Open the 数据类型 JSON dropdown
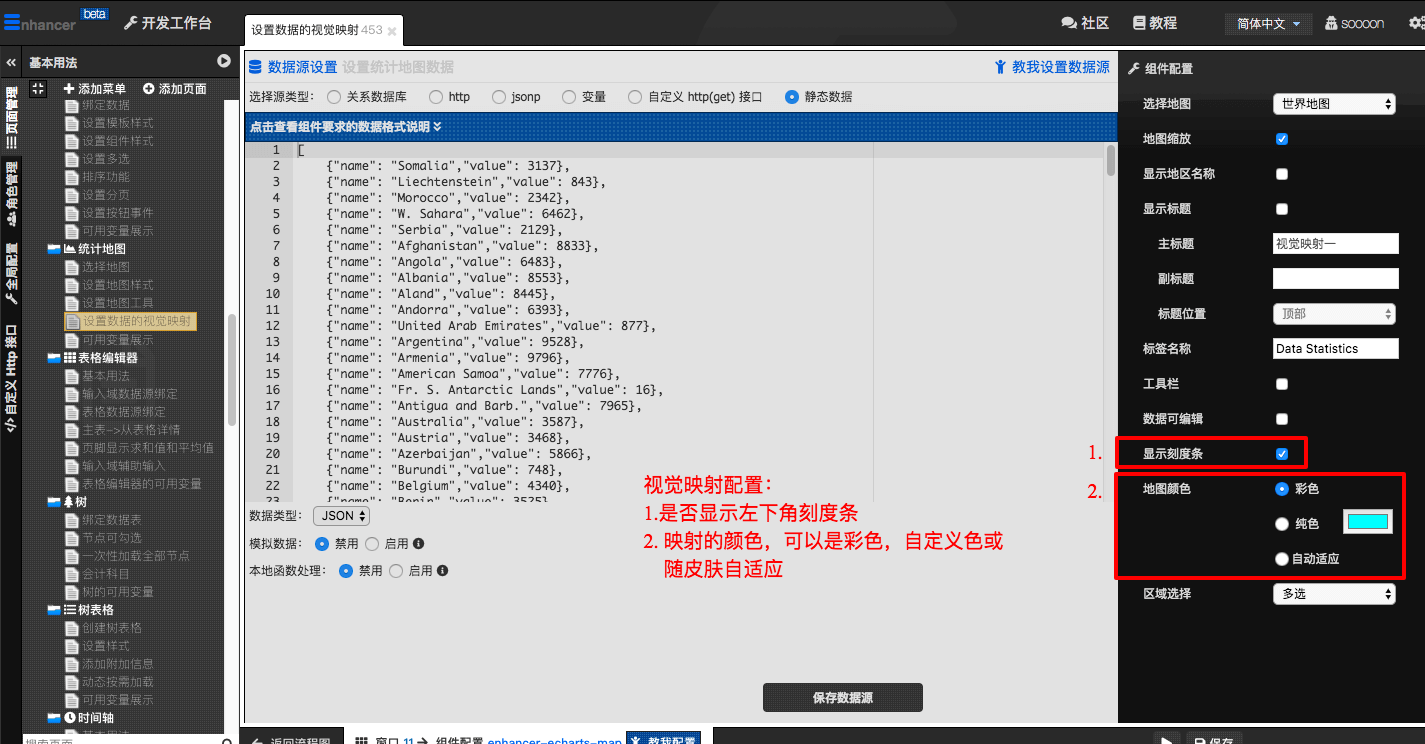1425x744 pixels. [341, 516]
